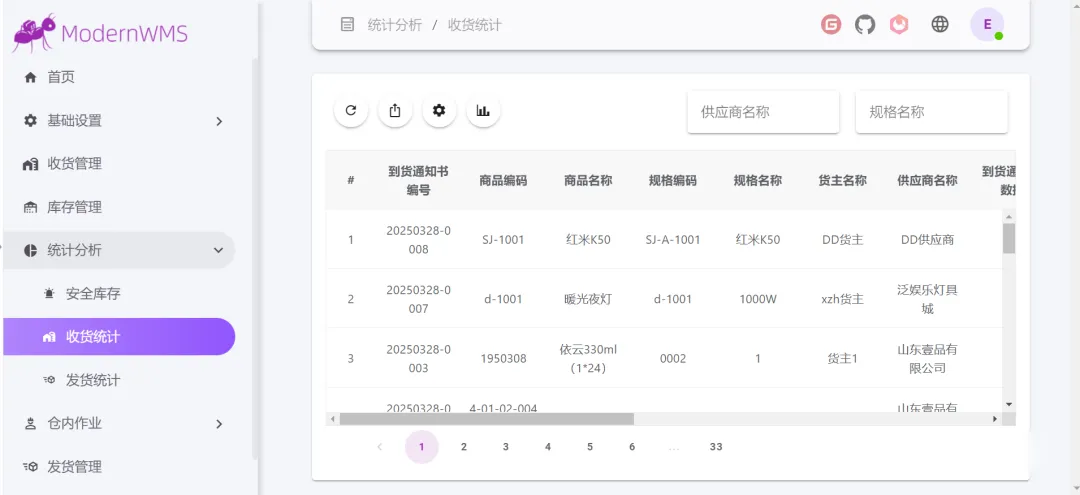This screenshot has height=495, width=1080.
Task: Open the table column settings gear
Action: (x=439, y=110)
